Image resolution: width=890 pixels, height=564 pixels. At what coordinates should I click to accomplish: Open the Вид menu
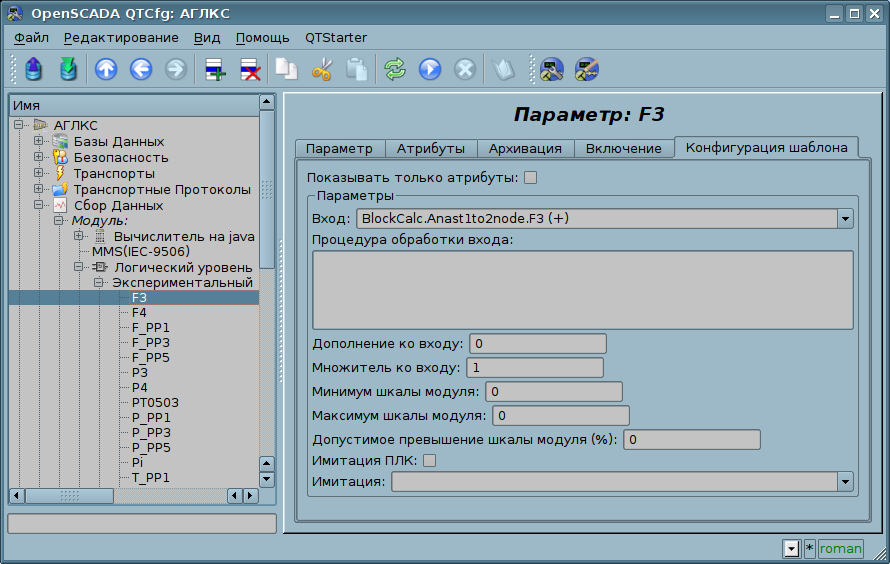(x=207, y=37)
